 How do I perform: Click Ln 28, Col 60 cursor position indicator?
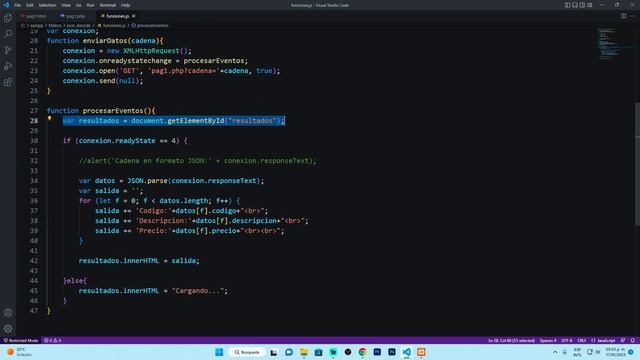pos(511,340)
